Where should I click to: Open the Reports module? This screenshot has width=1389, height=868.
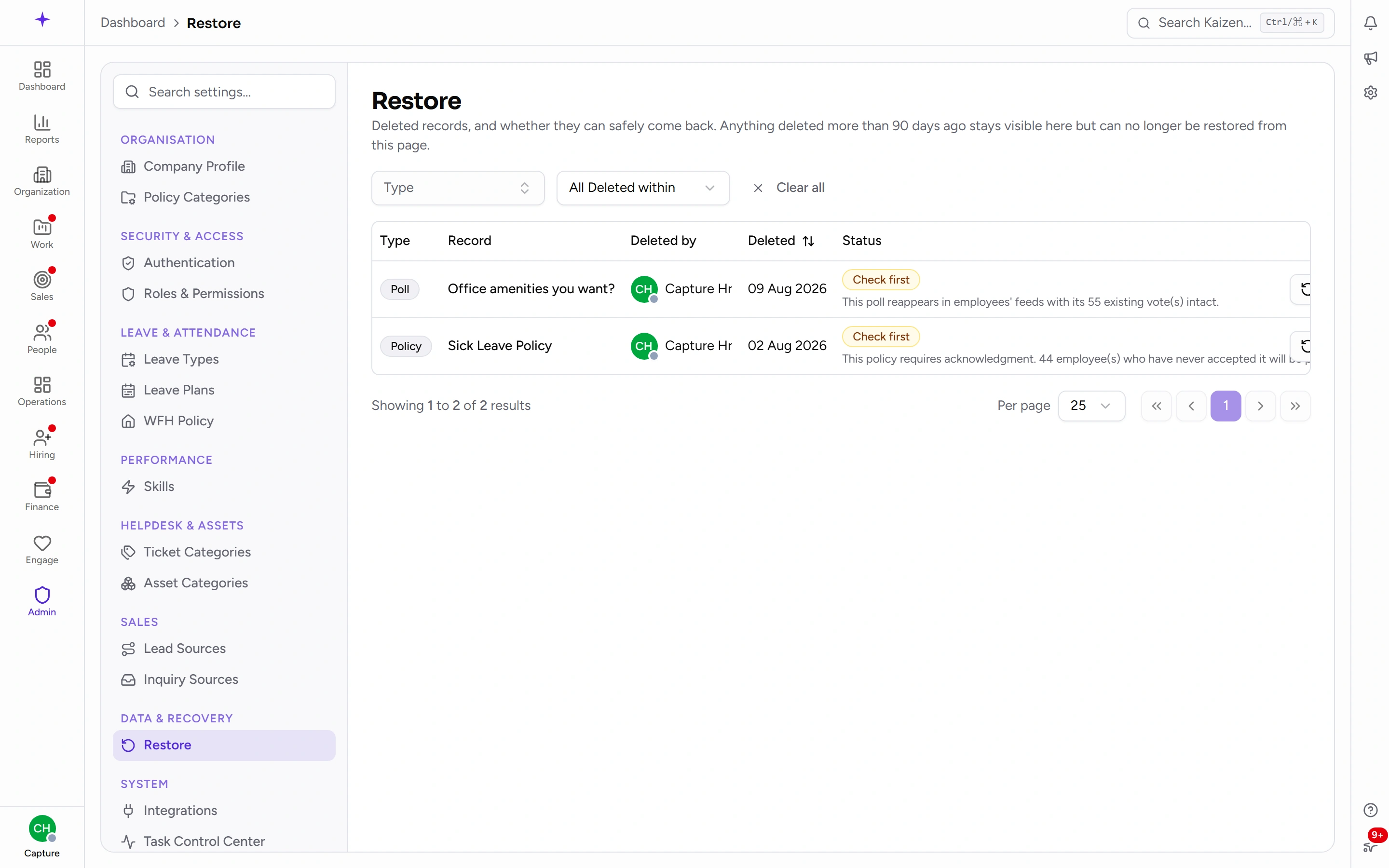(42, 129)
